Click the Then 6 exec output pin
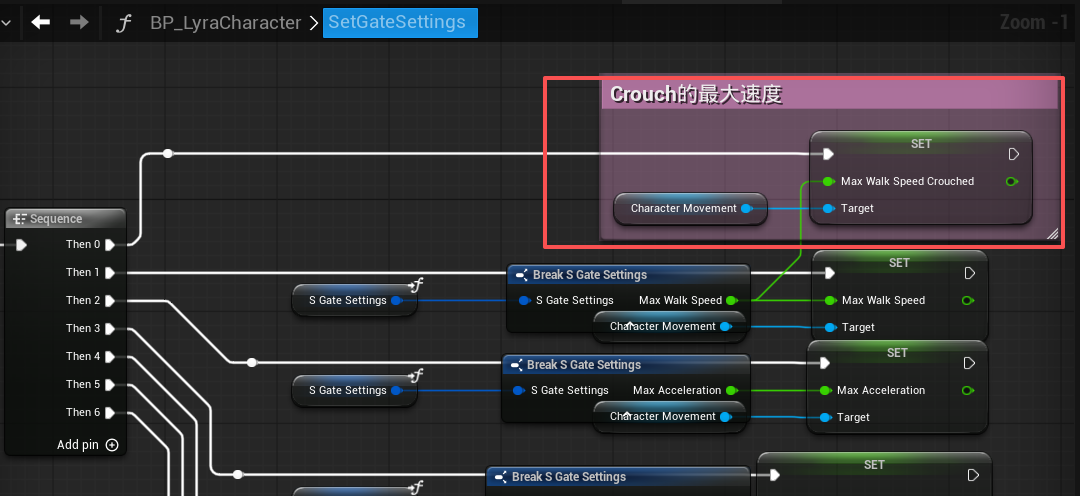Viewport: 1080px width, 496px height. [110, 413]
